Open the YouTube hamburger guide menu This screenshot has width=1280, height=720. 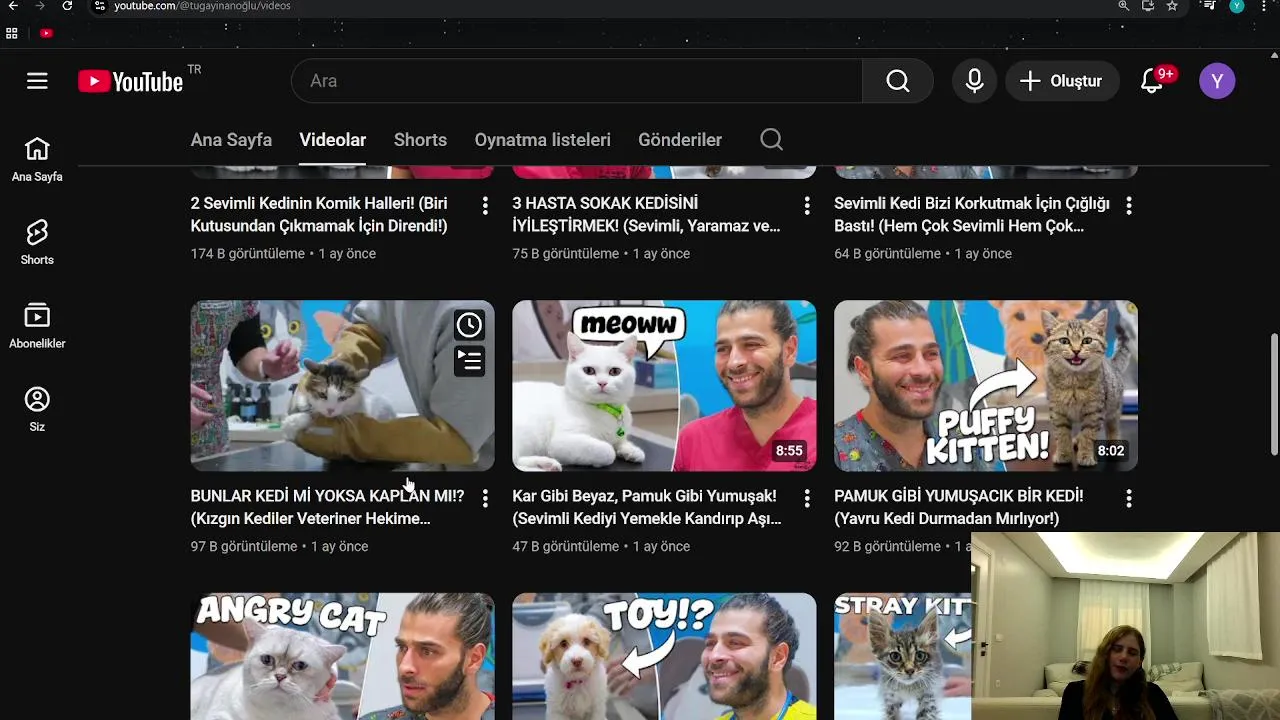point(37,81)
